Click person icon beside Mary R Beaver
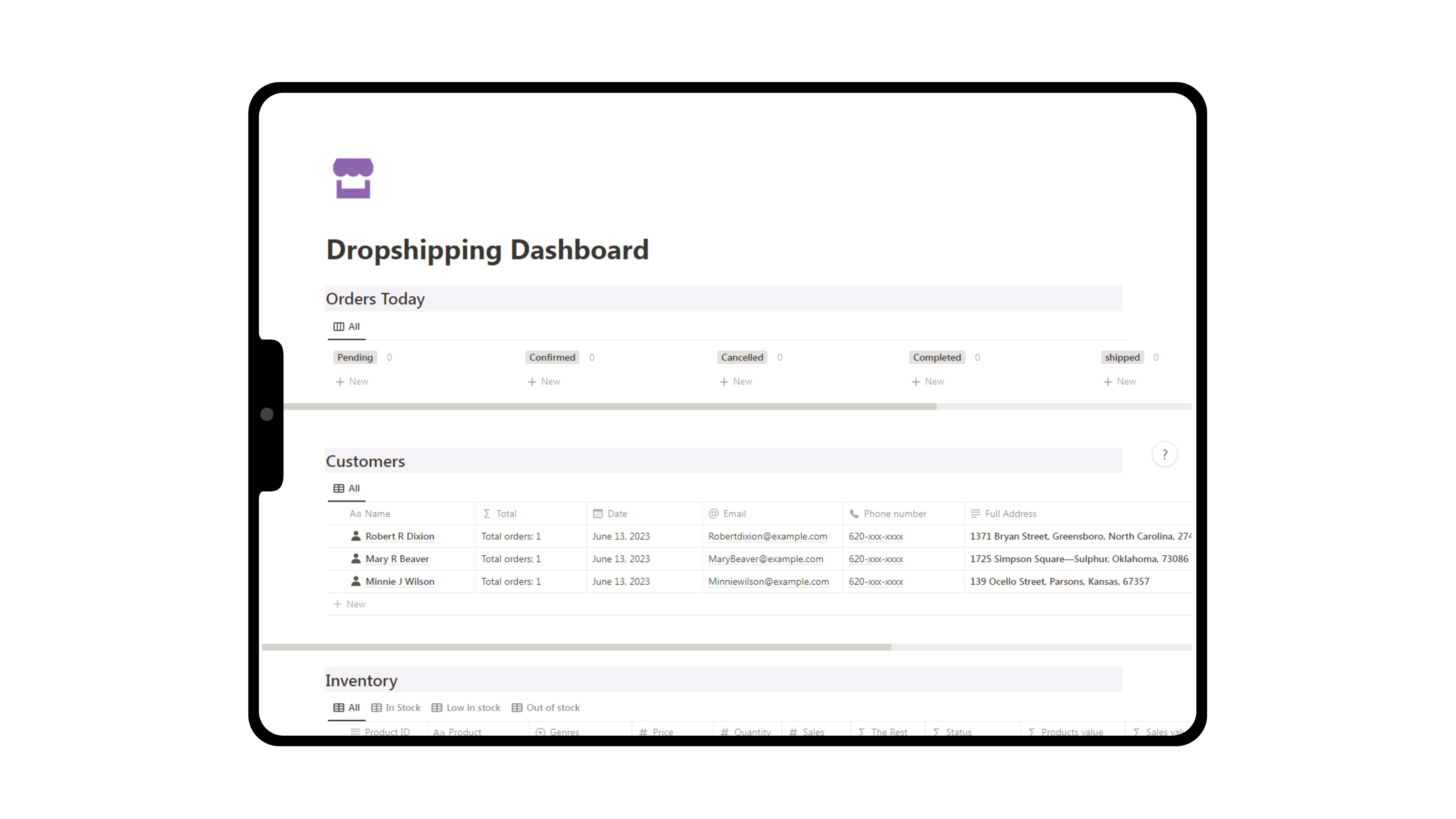This screenshot has height=819, width=1456. click(356, 558)
